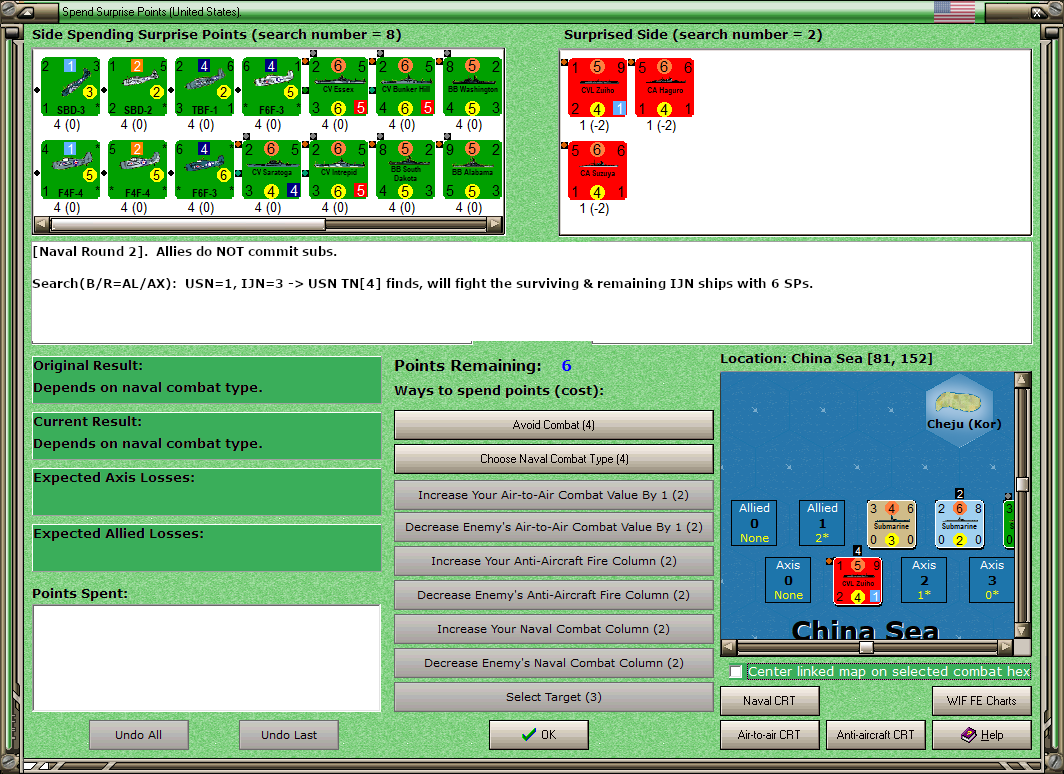
Task: Decrease Enemy's Air-to-Air Combat Value By 1
Action: (554, 527)
